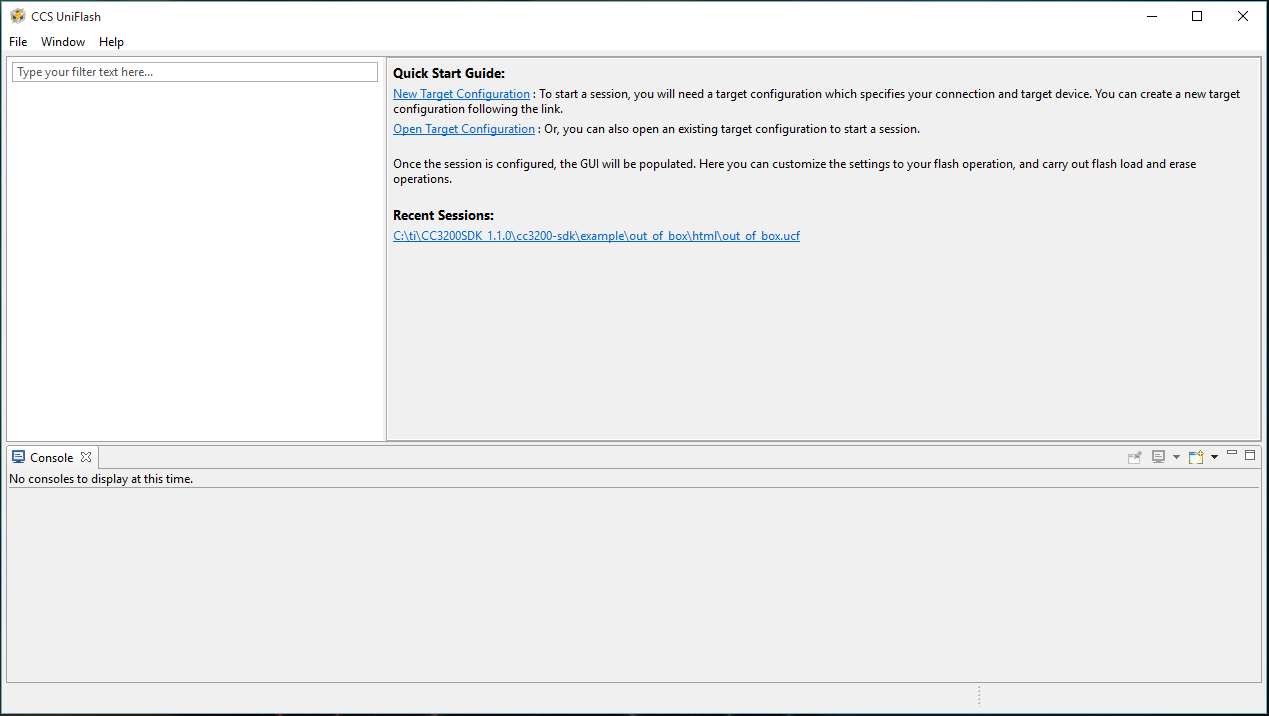Screen dimensions: 1269x716
Task: Click the Console tab monitor icon
Action: (x=18, y=457)
